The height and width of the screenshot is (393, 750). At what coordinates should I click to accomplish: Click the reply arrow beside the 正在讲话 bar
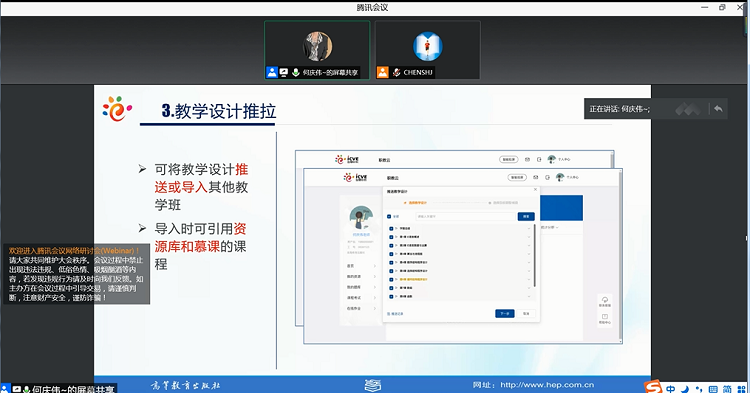(718, 109)
